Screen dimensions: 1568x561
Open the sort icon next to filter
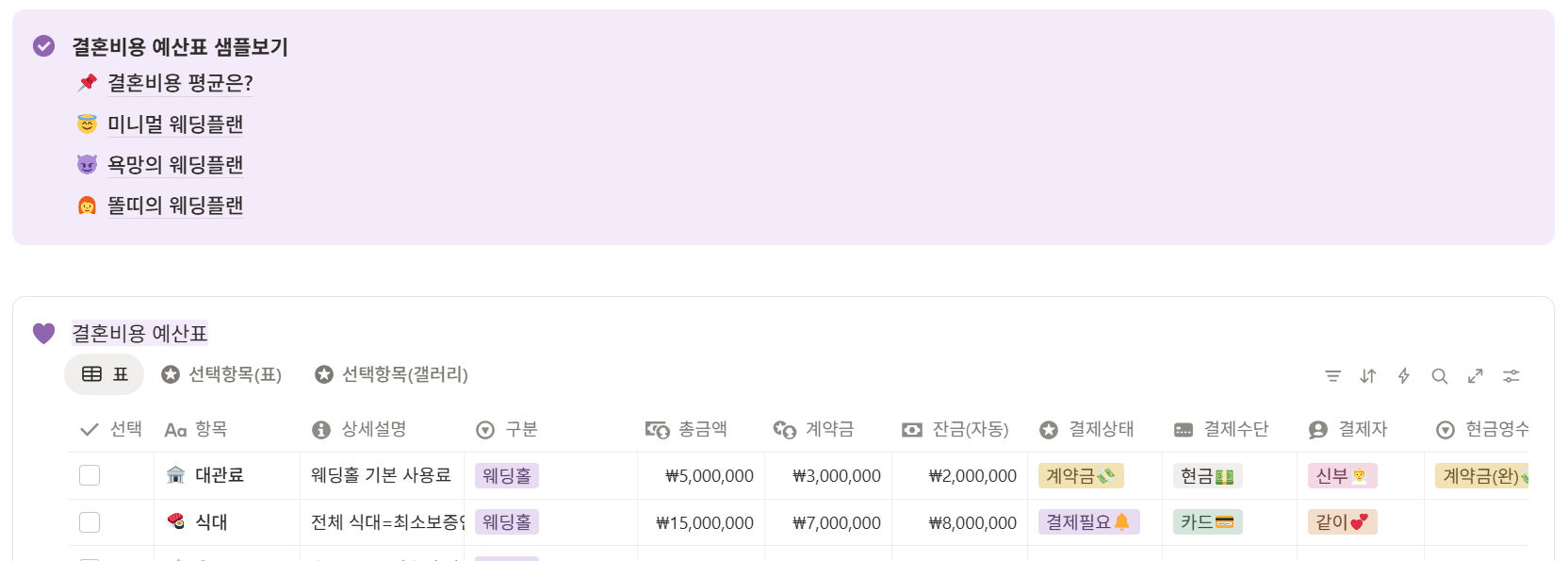pos(1367,375)
